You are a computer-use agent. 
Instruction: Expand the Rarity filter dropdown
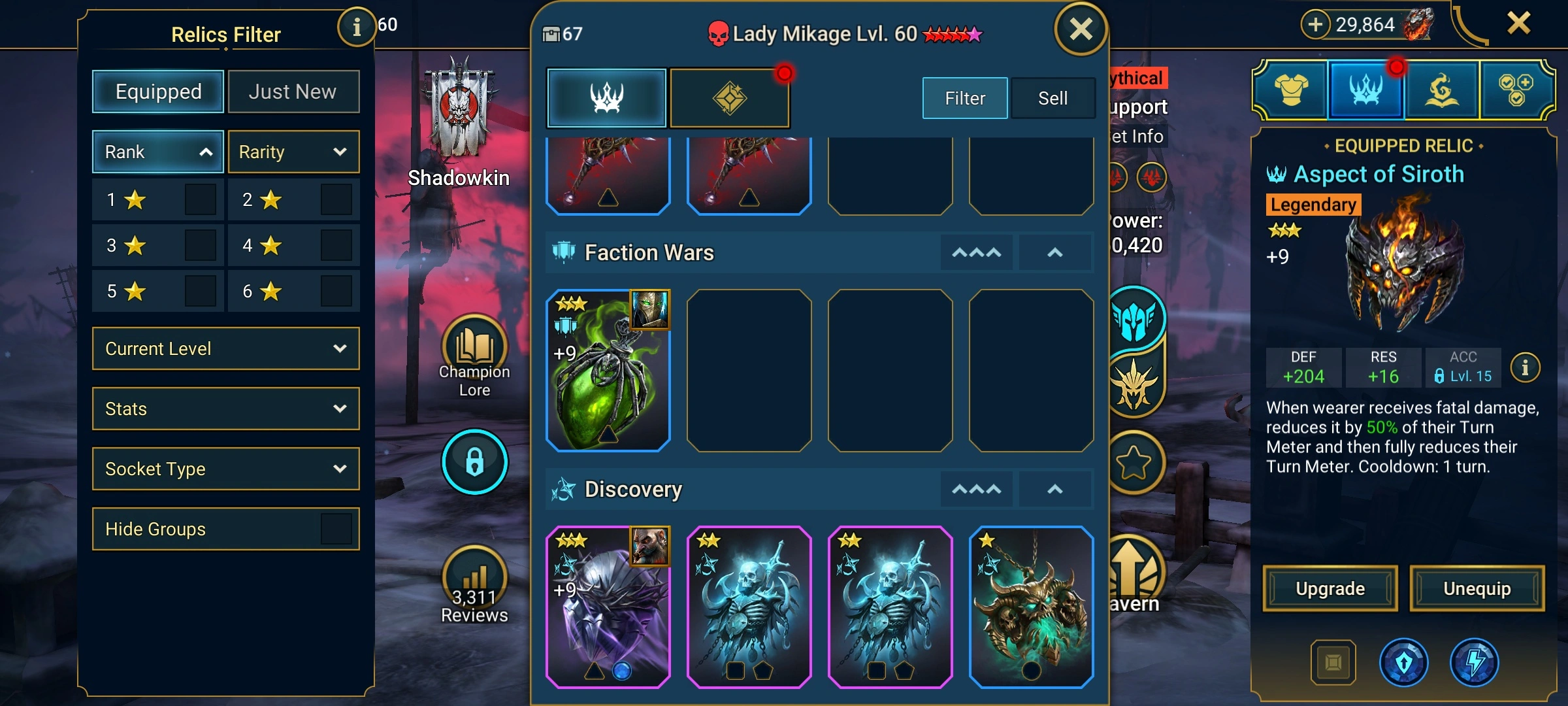click(x=293, y=152)
